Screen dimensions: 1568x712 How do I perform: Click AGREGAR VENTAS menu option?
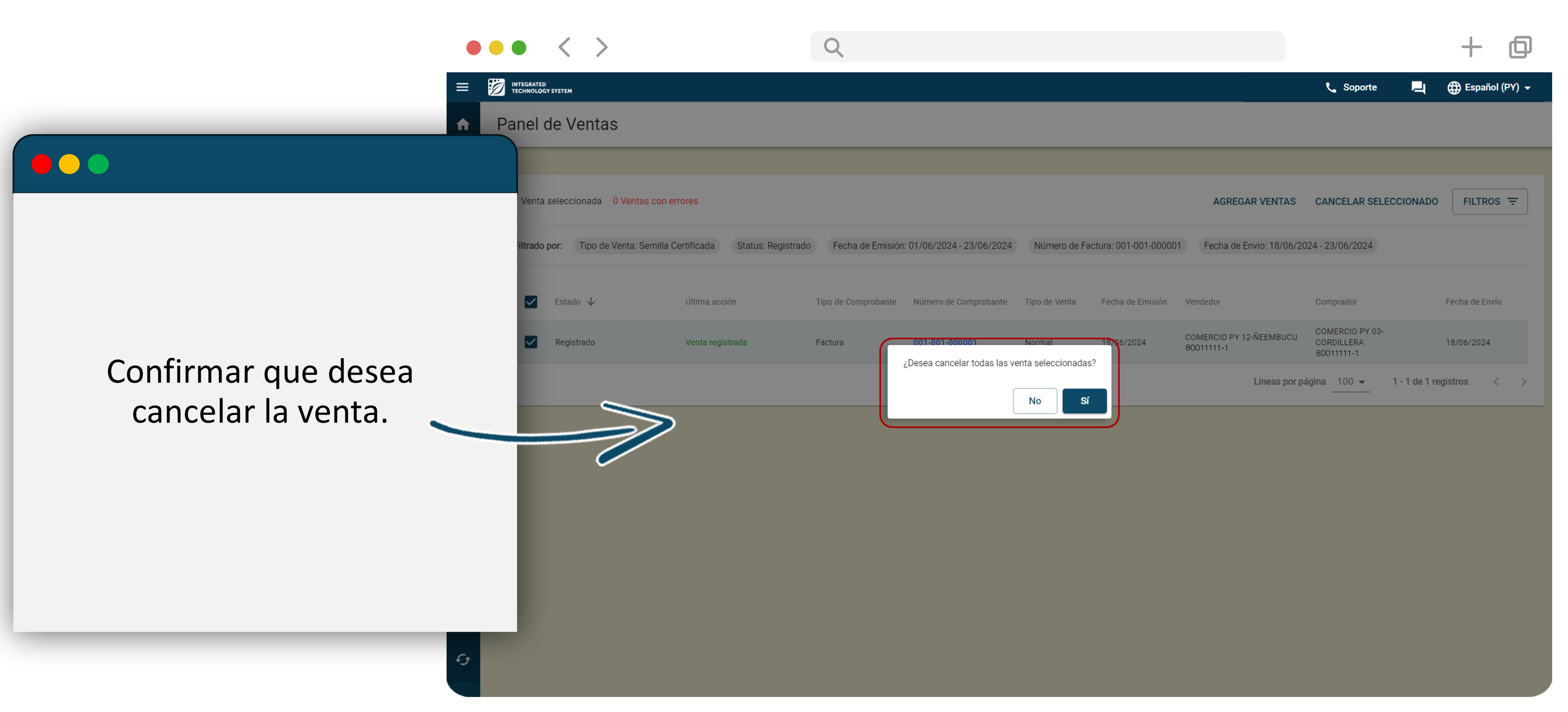(1254, 202)
